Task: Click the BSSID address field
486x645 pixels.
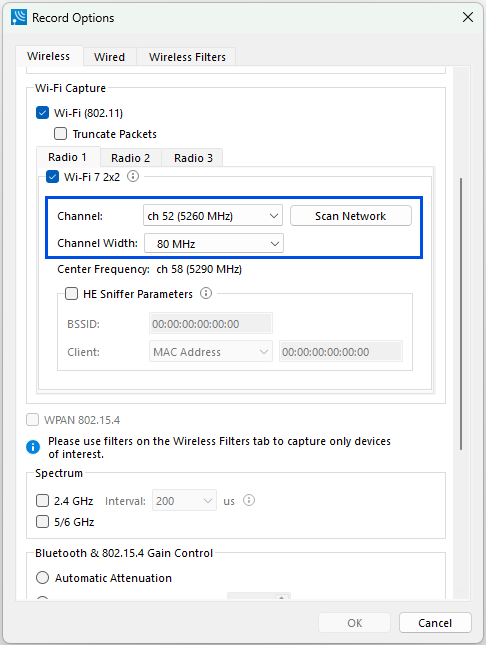Action: 211,324
